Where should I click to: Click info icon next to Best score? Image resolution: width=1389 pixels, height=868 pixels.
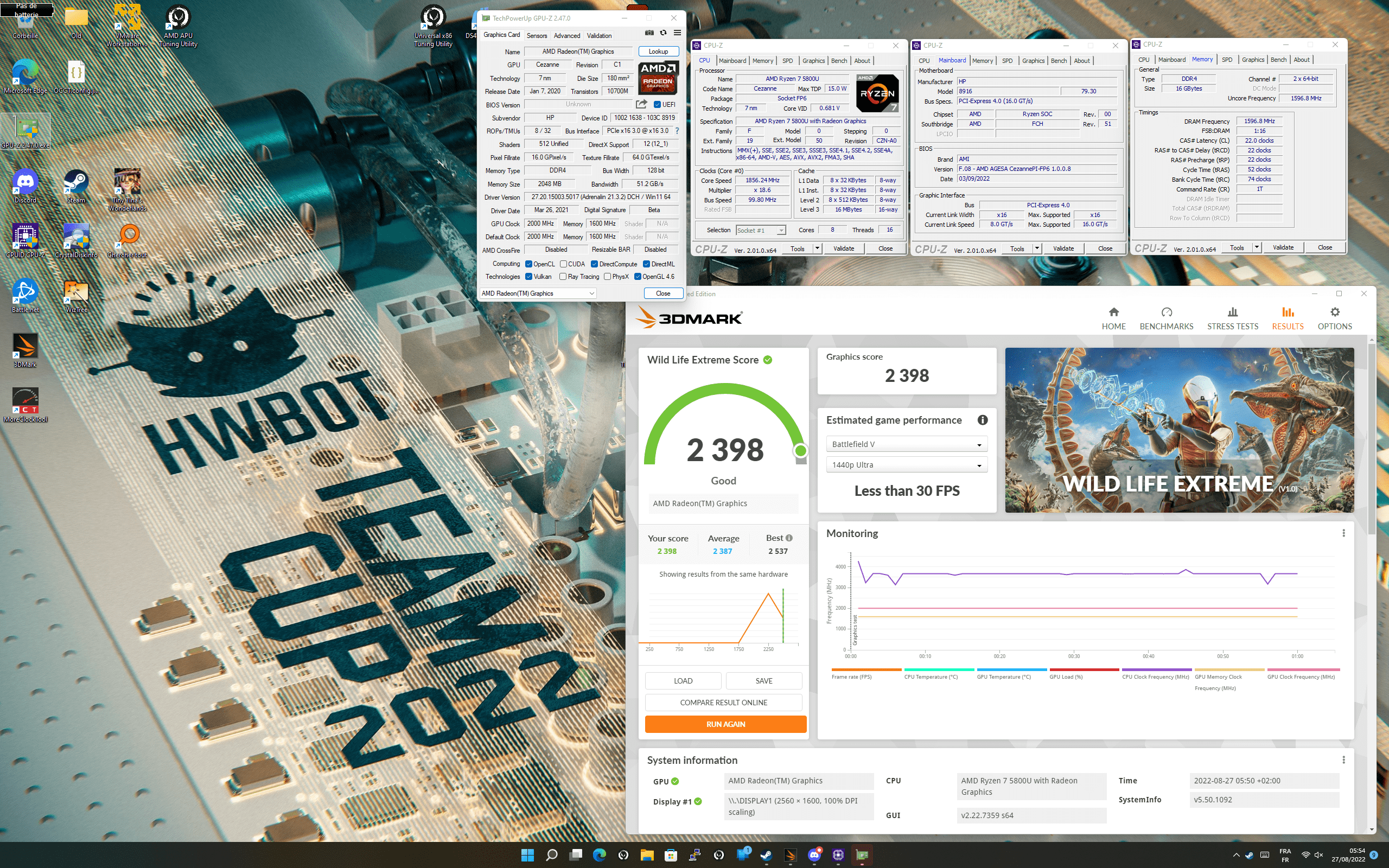click(789, 538)
